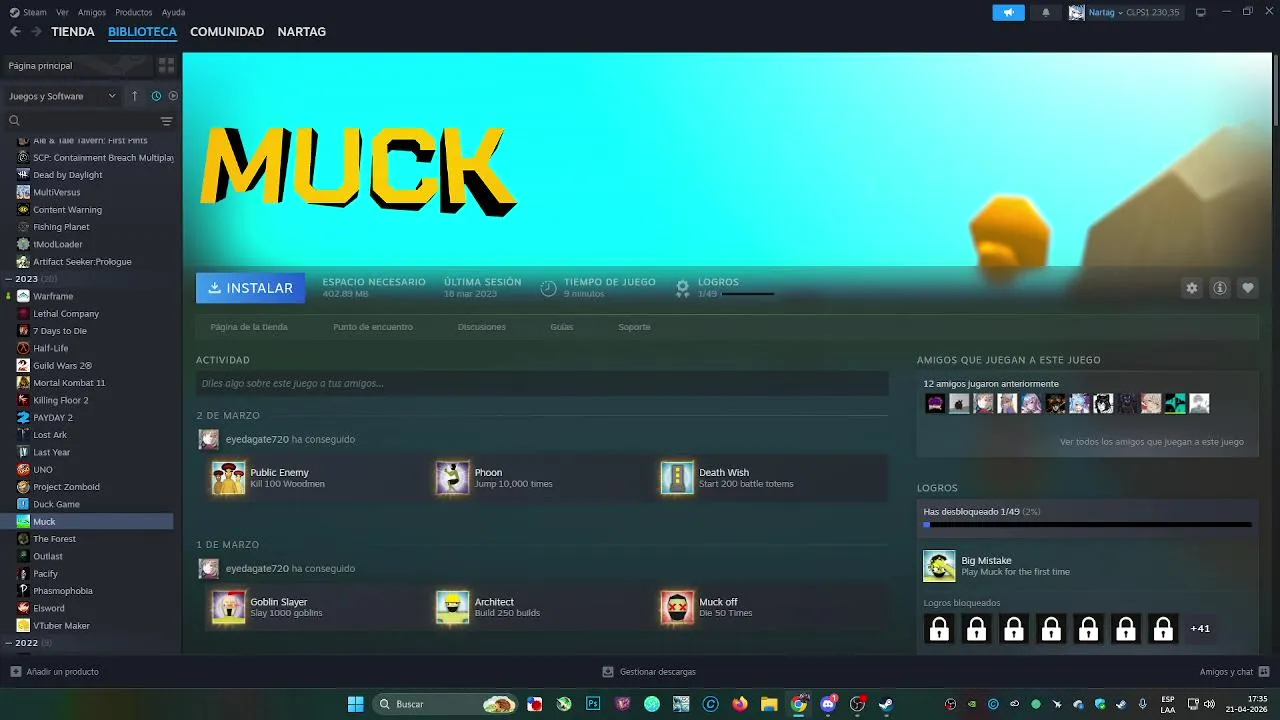Open Discord from the taskbar
Screen dimensions: 1280x720
point(828,704)
